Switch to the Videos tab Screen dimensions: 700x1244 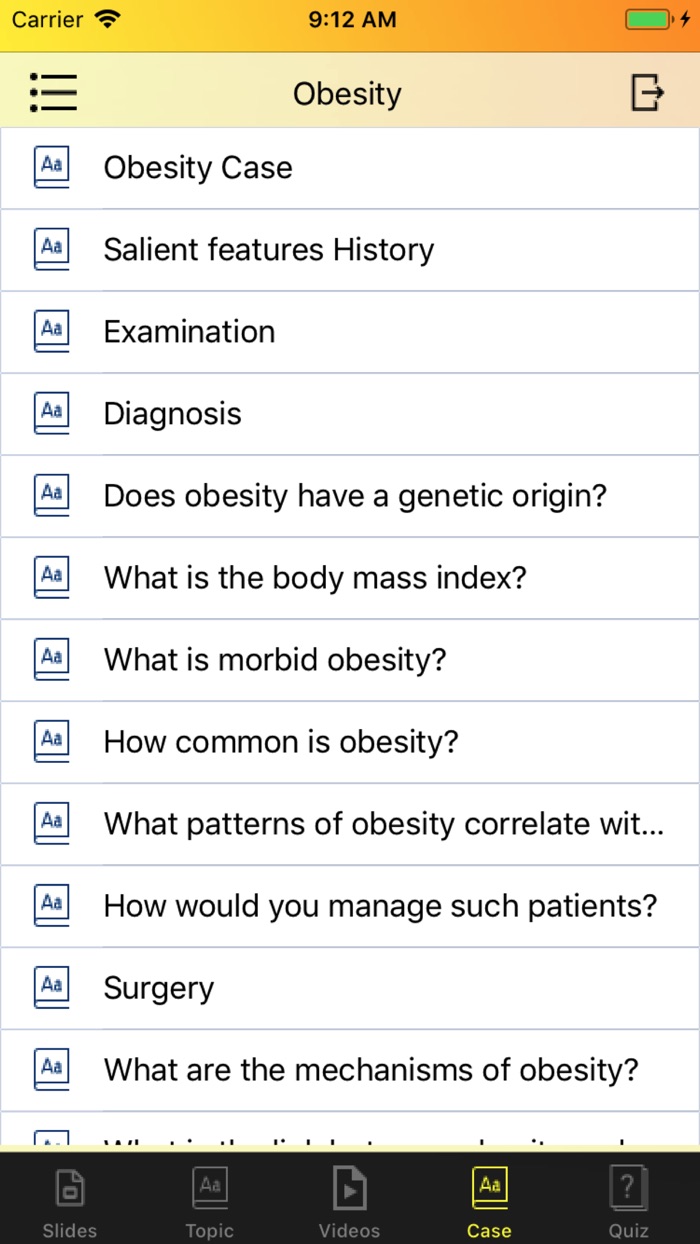349,1200
